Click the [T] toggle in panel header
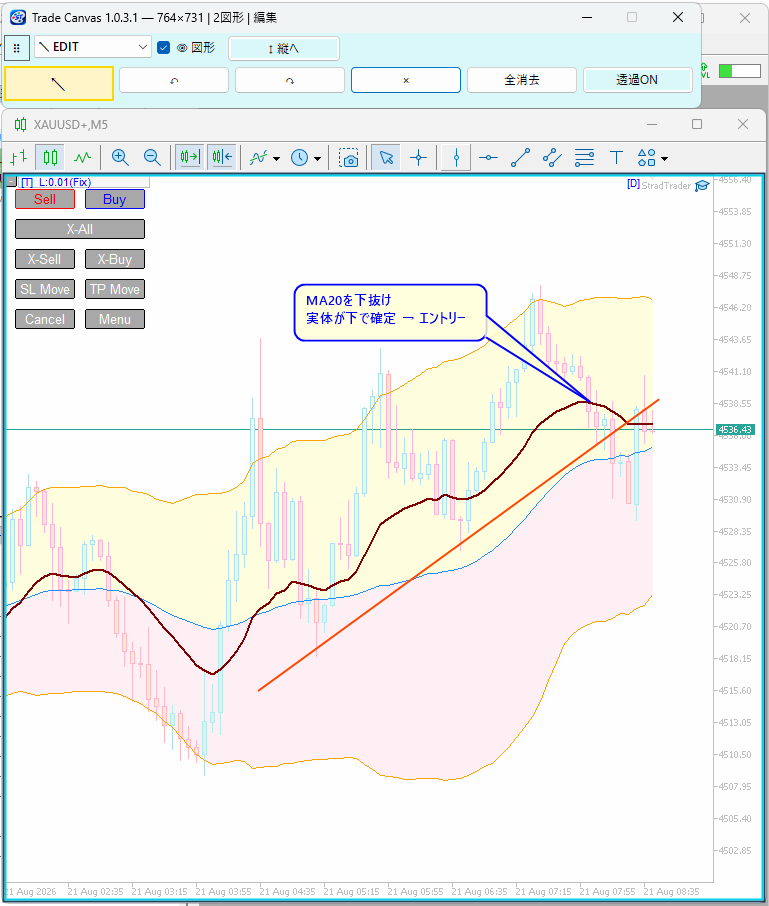 tap(27, 182)
